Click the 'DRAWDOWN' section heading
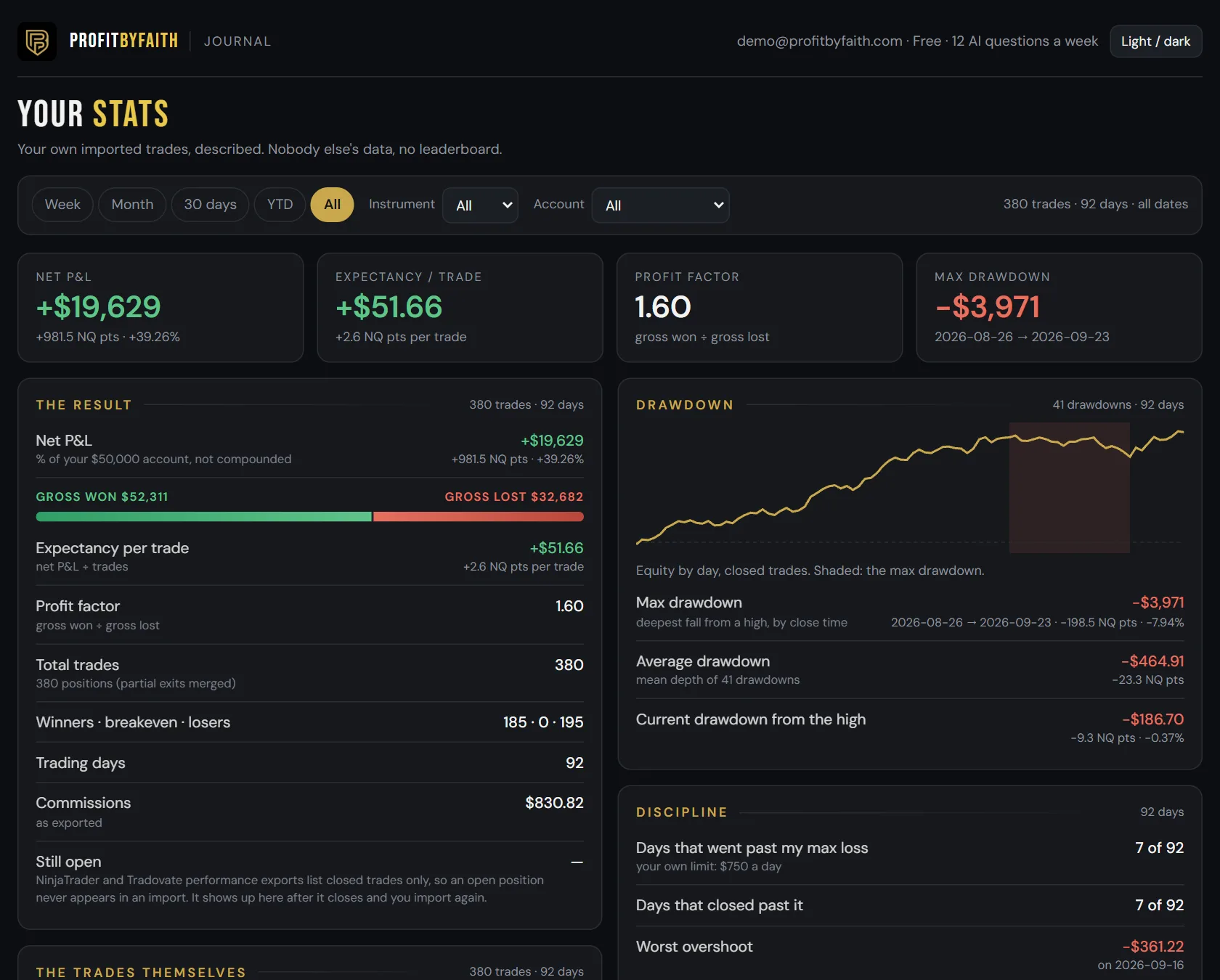The height and width of the screenshot is (980, 1220). pyautogui.click(x=685, y=405)
